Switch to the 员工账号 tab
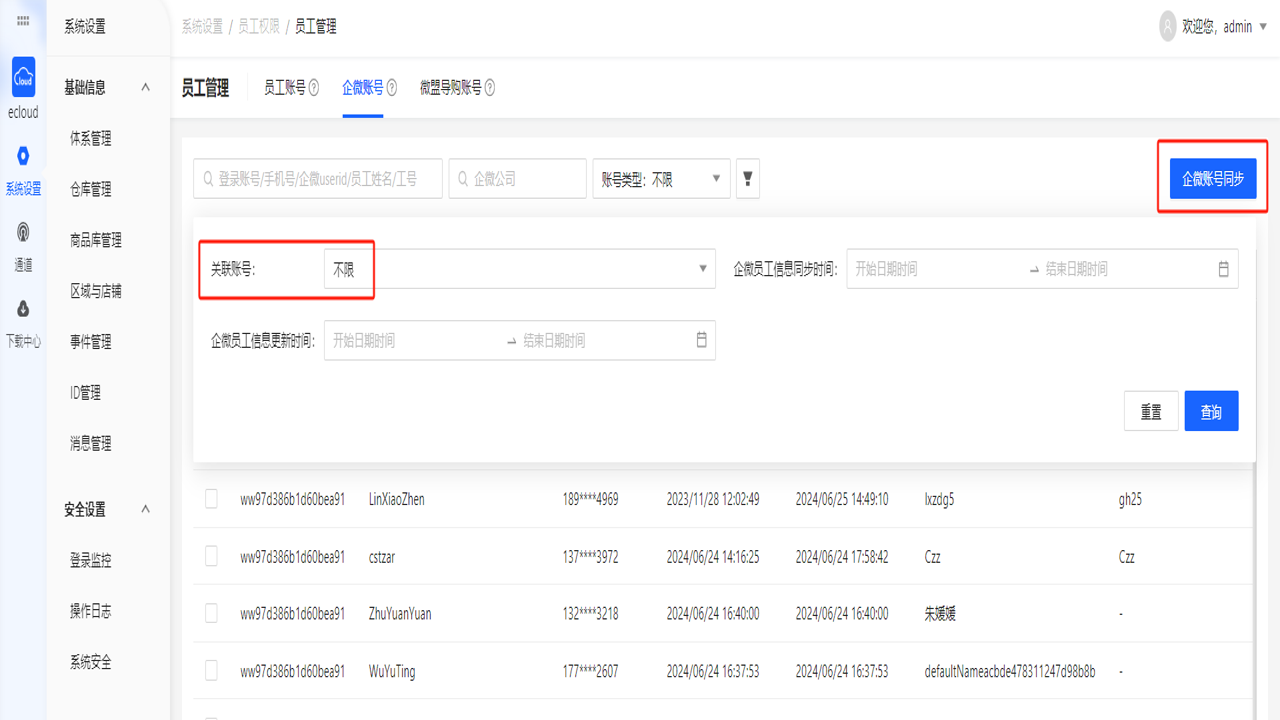1280x720 pixels. pyautogui.click(x=284, y=88)
